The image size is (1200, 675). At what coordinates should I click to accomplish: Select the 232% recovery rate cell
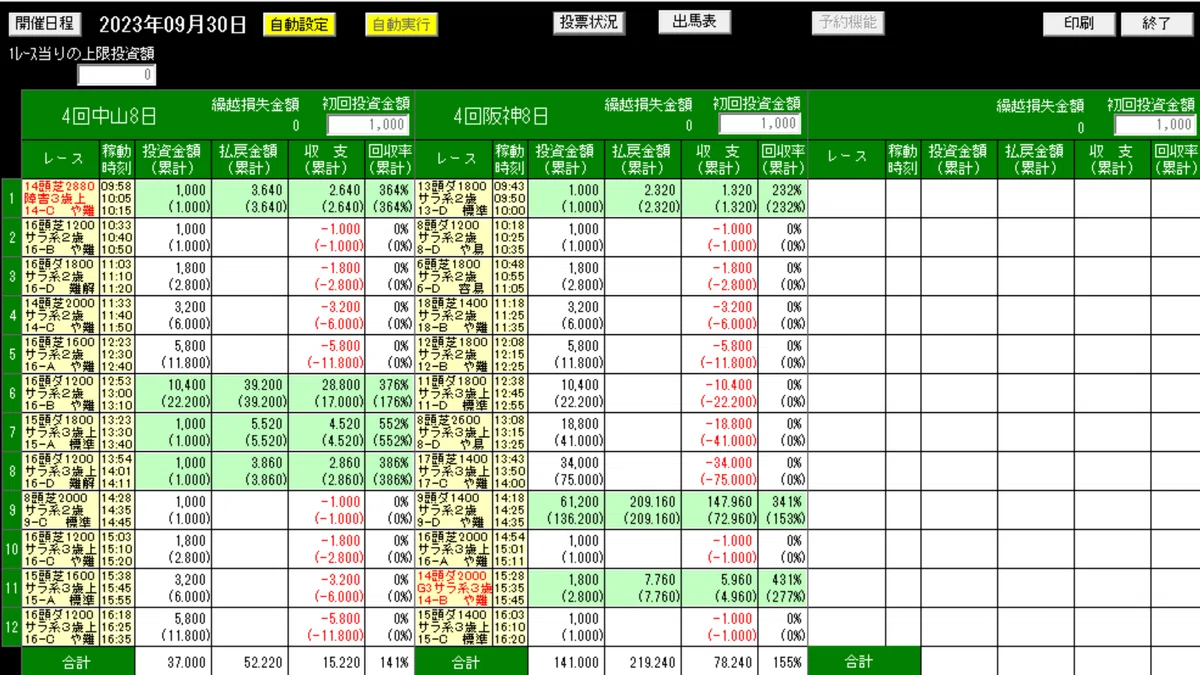click(x=783, y=199)
